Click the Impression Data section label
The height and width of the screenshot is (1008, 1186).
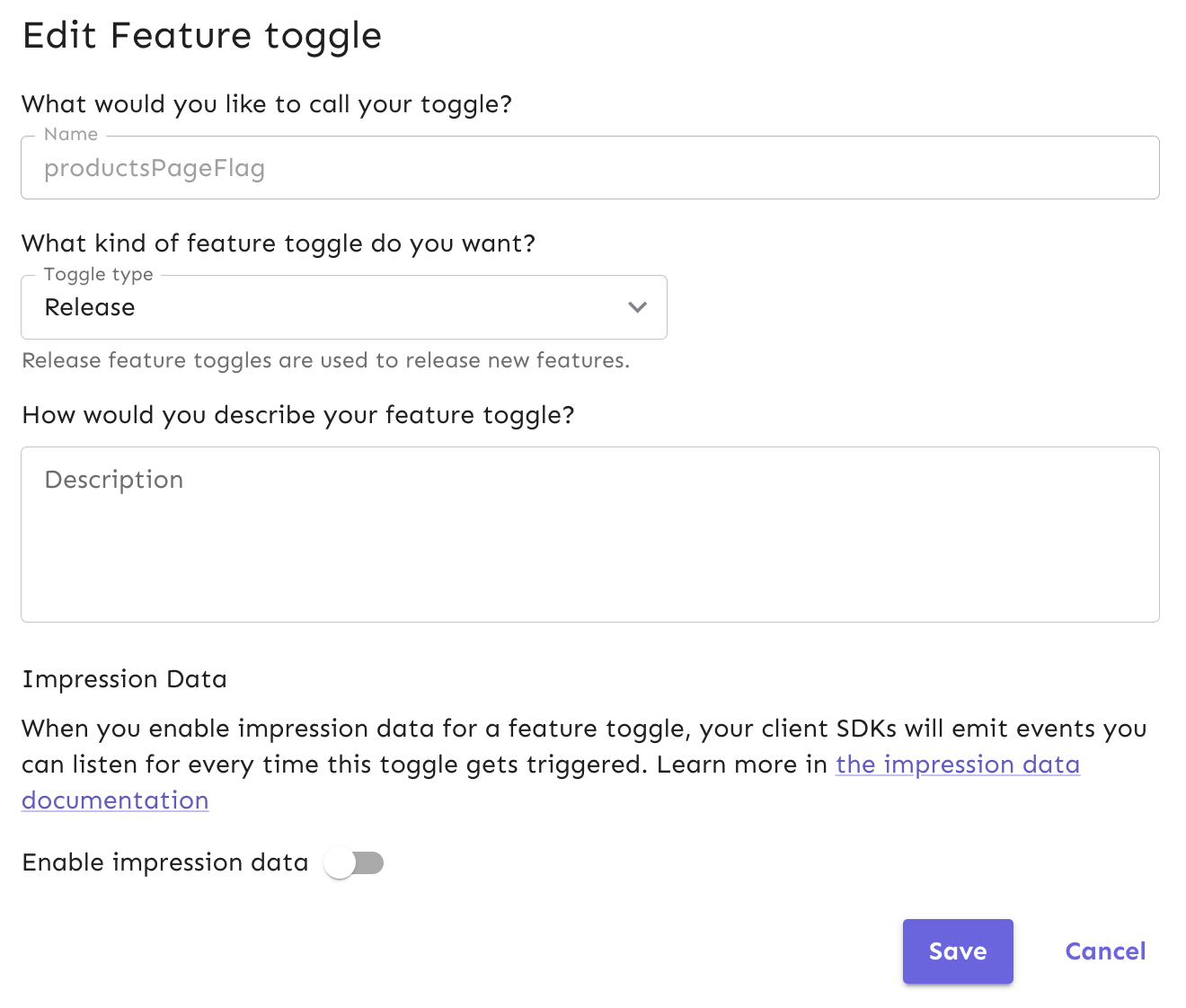point(125,679)
